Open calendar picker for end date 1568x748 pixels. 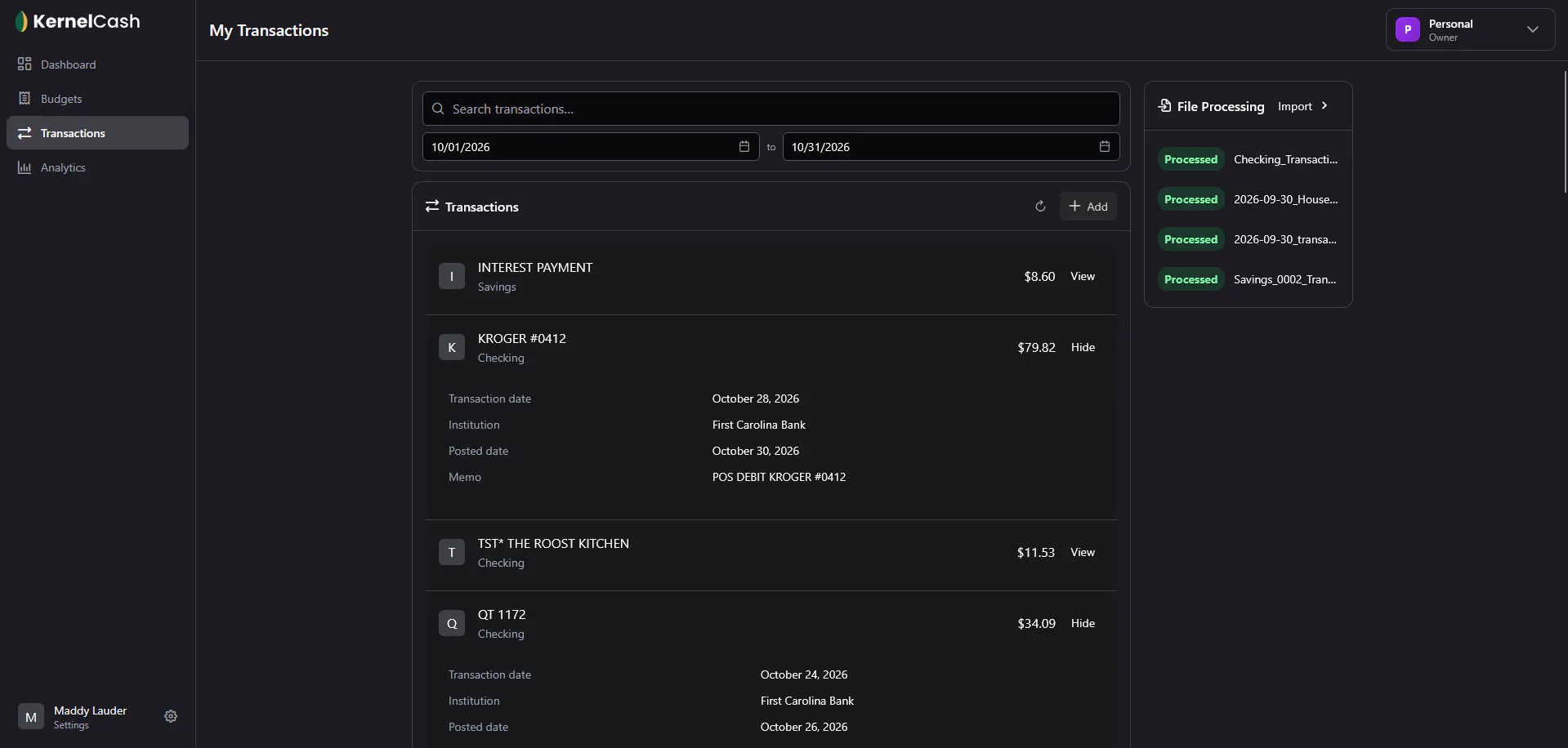[1105, 146]
